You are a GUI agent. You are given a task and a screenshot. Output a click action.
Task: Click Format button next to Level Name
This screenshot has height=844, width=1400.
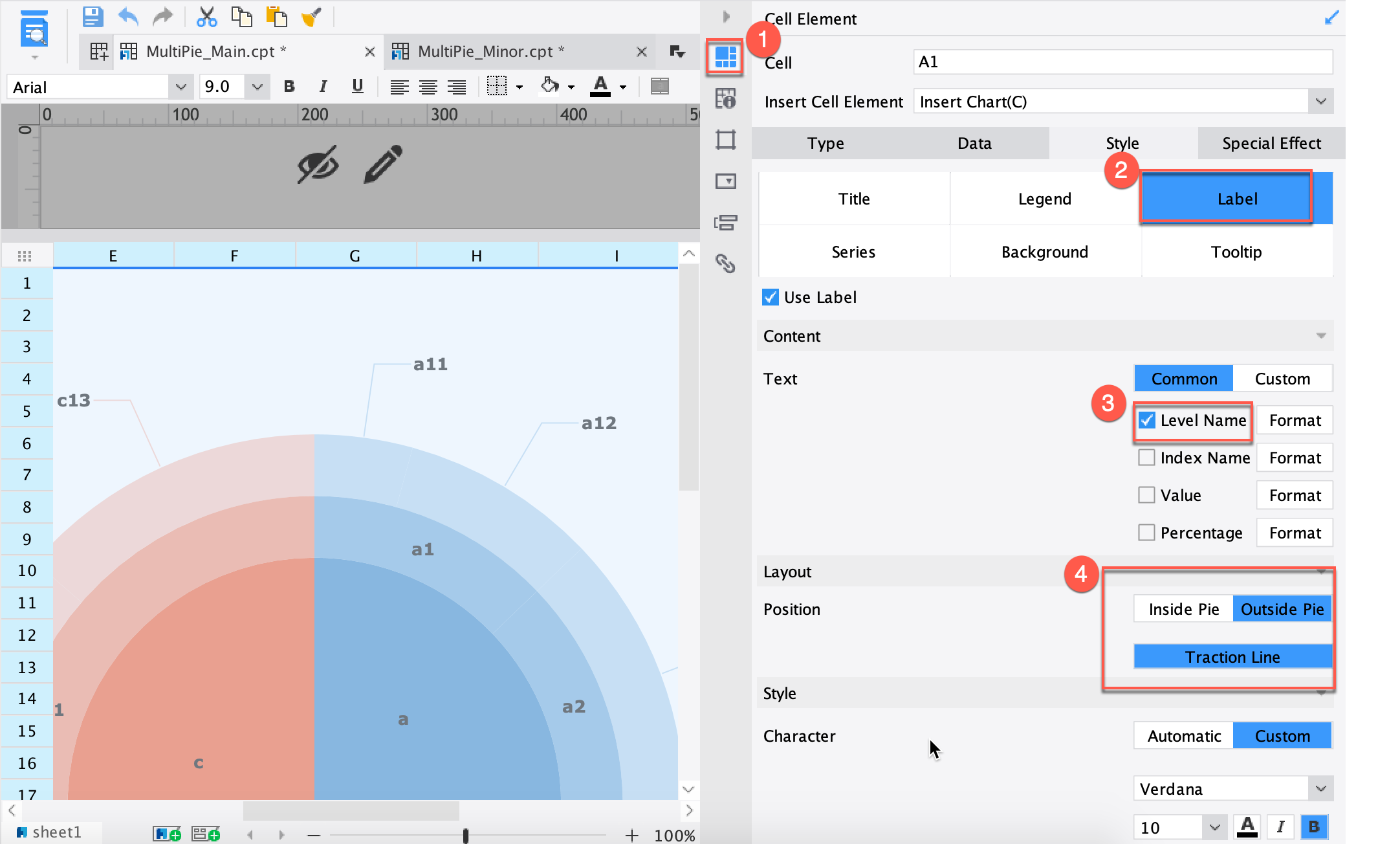click(1295, 420)
